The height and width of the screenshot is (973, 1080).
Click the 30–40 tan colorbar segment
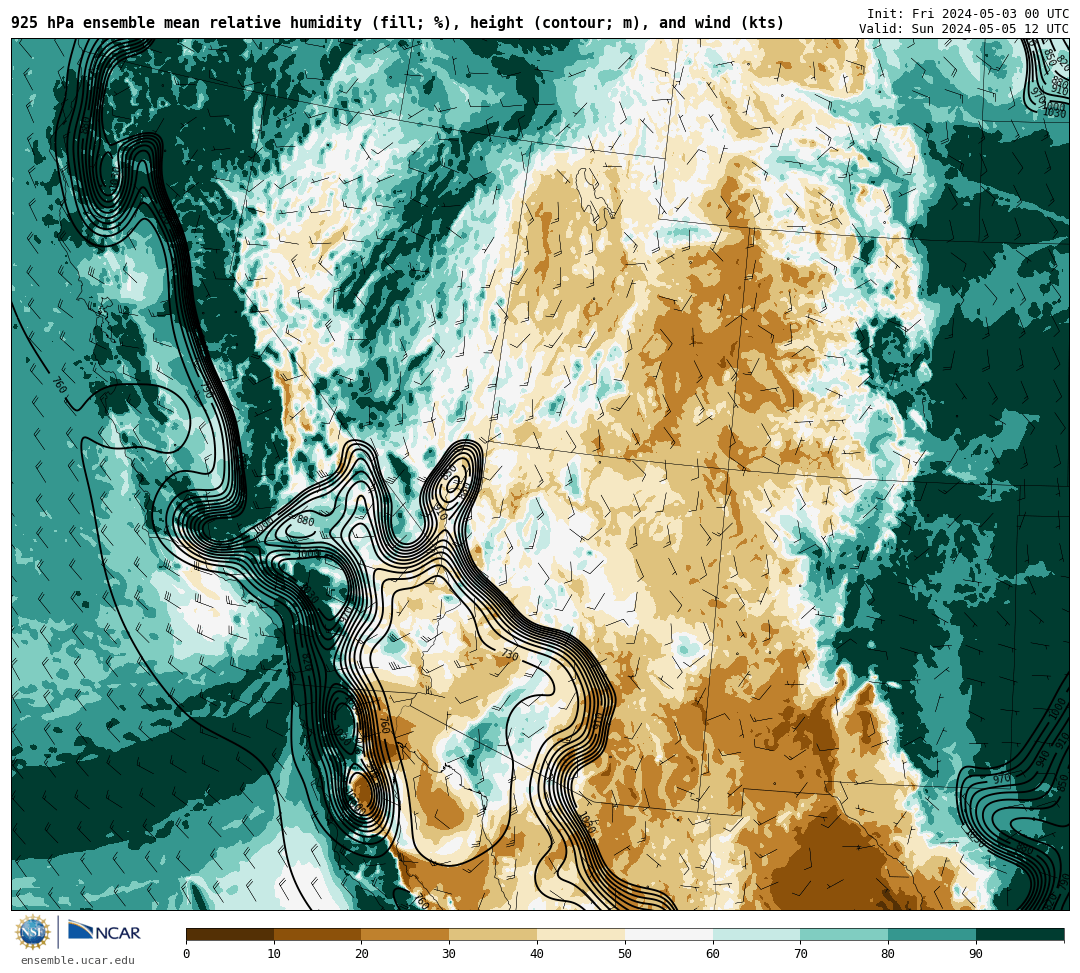click(x=493, y=934)
